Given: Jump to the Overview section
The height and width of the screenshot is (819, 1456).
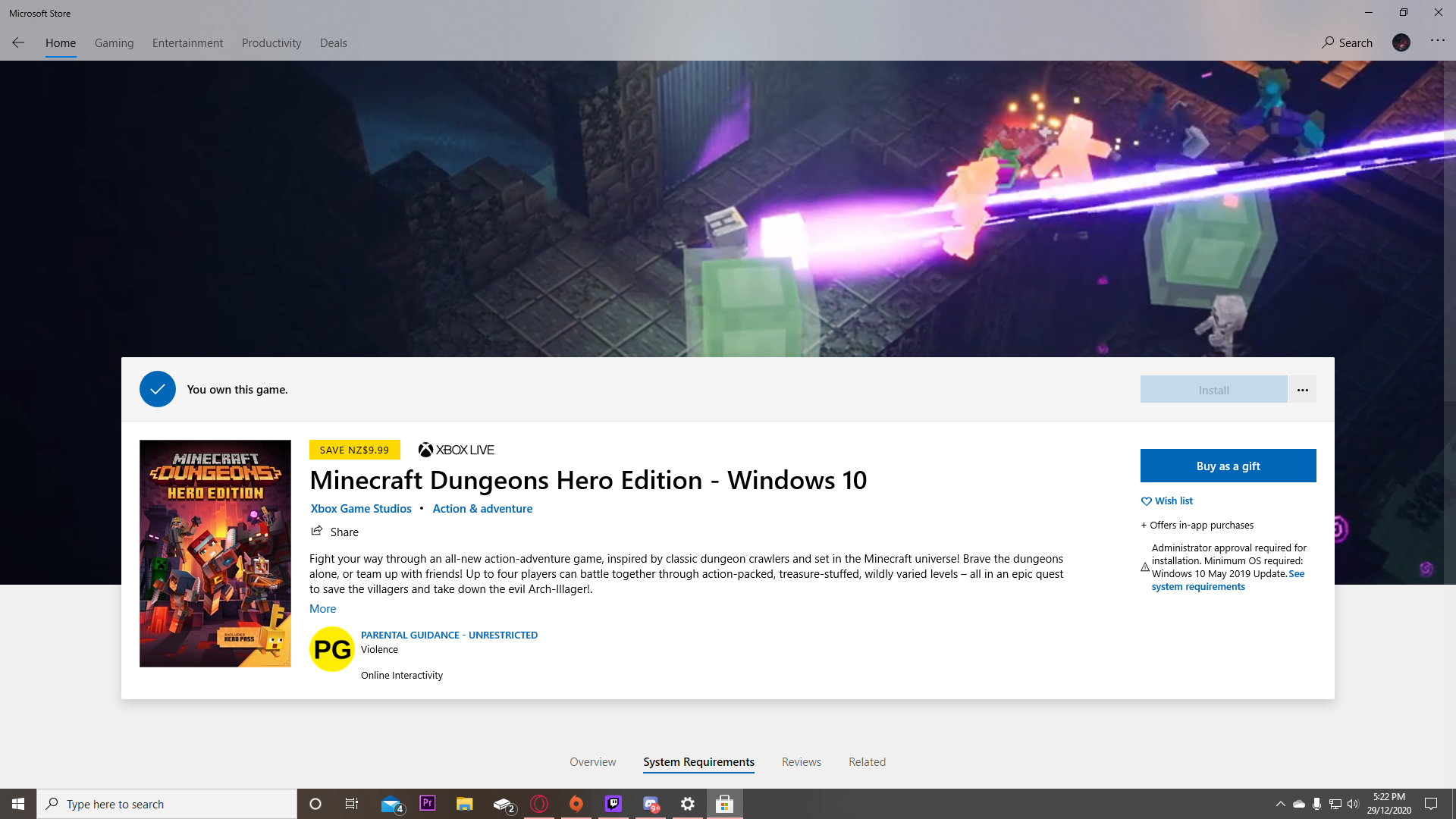Looking at the screenshot, I should coord(593,762).
